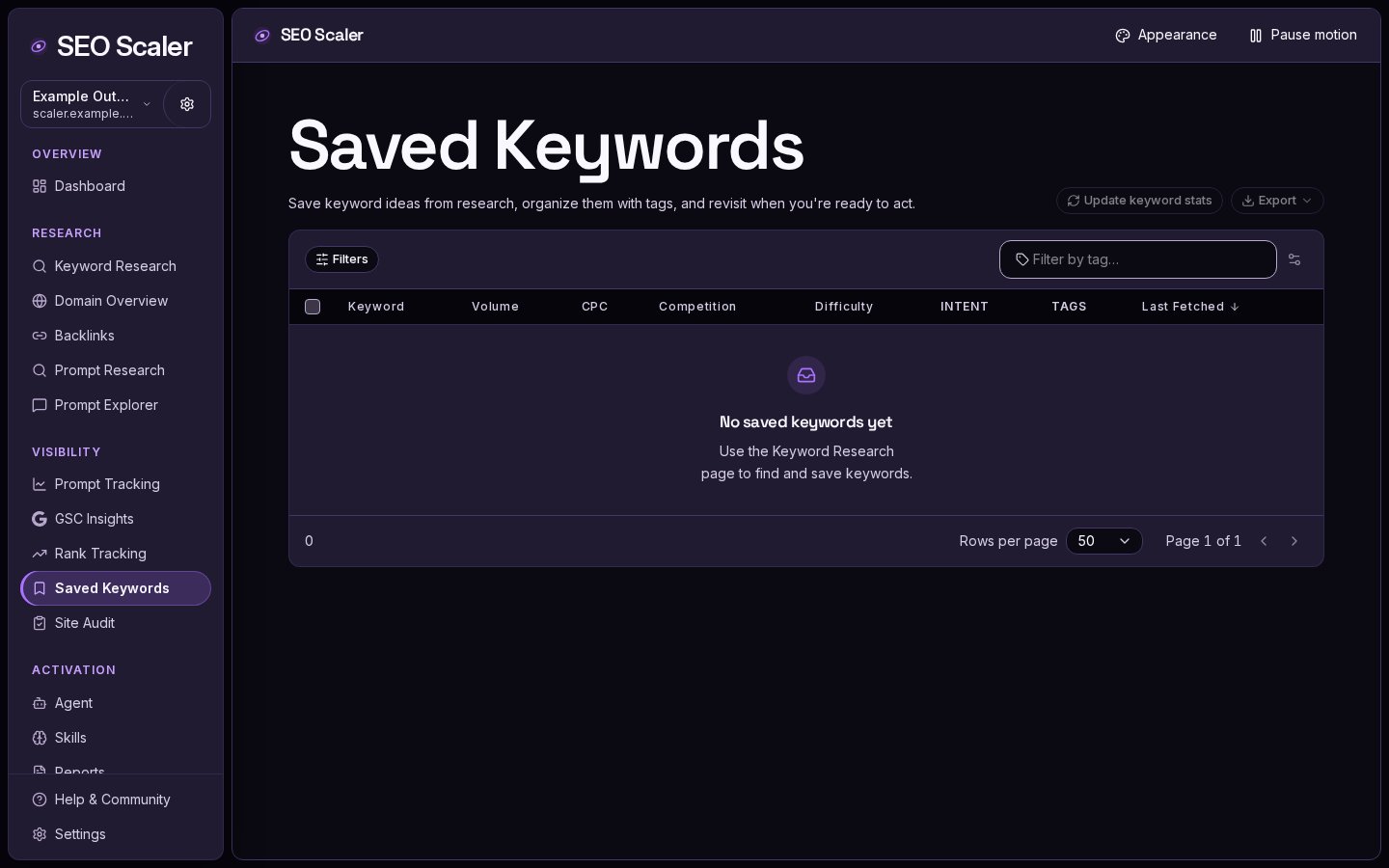Sort by the Competition column

697,307
